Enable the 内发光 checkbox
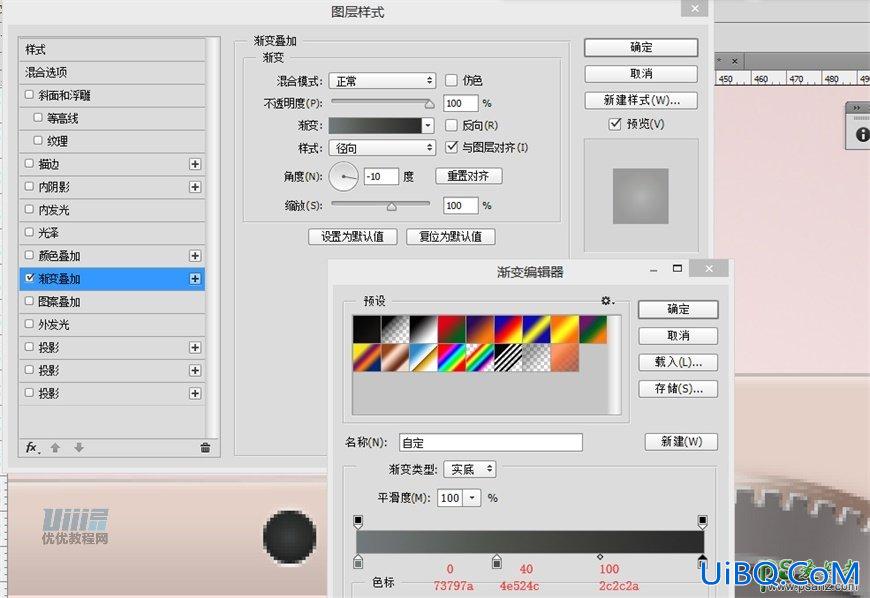The width and height of the screenshot is (870, 598). pos(29,210)
